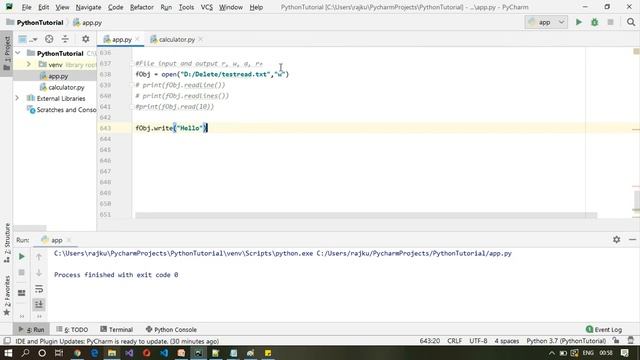Image resolution: width=640 pixels, height=360 pixels.
Task: Place cursor on fObj.write line 643
Action: click(171, 128)
